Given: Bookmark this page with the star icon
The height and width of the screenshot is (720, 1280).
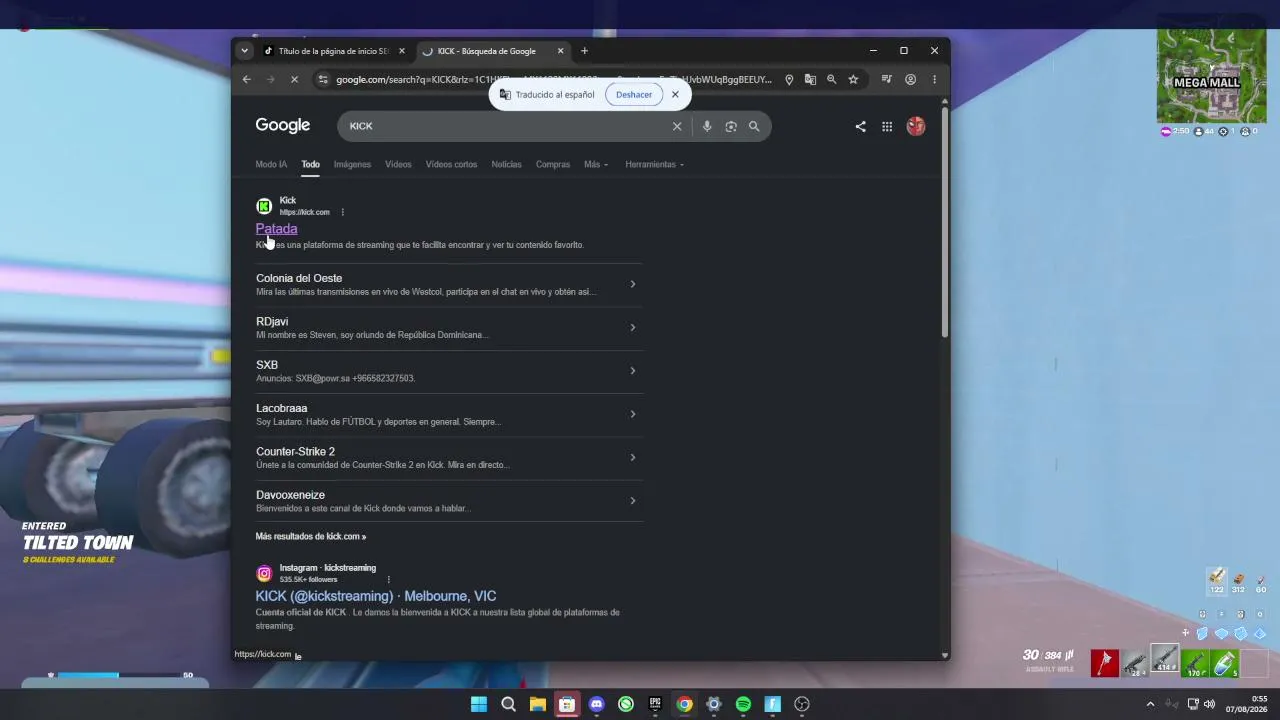Looking at the screenshot, I should pyautogui.click(x=853, y=80).
